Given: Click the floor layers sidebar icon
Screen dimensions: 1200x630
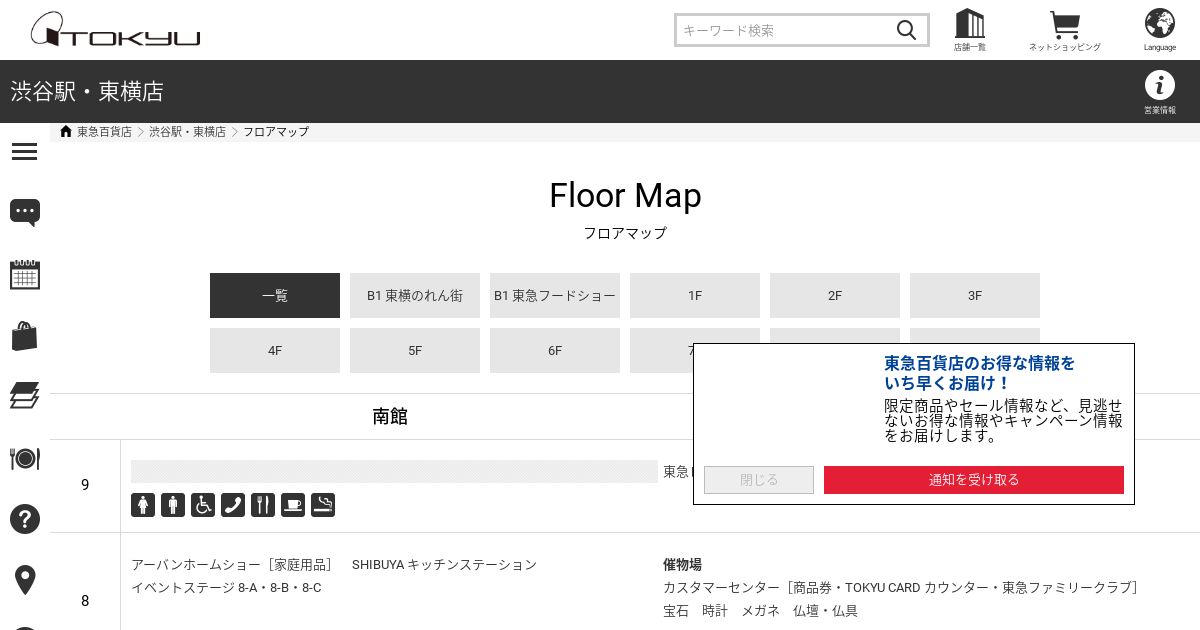Looking at the screenshot, I should pos(25,396).
